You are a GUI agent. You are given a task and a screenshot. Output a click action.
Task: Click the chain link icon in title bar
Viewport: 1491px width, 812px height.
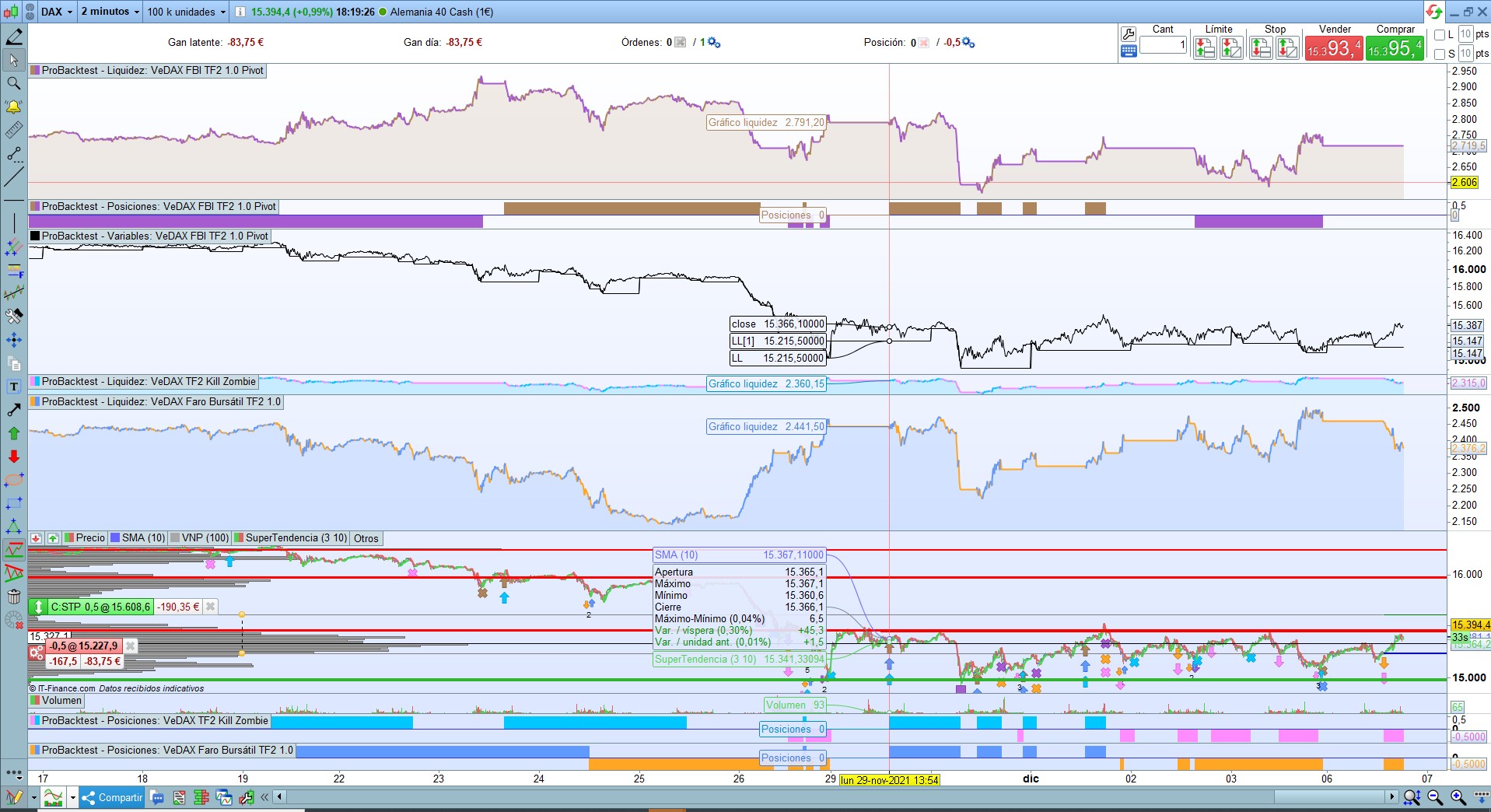30,12
